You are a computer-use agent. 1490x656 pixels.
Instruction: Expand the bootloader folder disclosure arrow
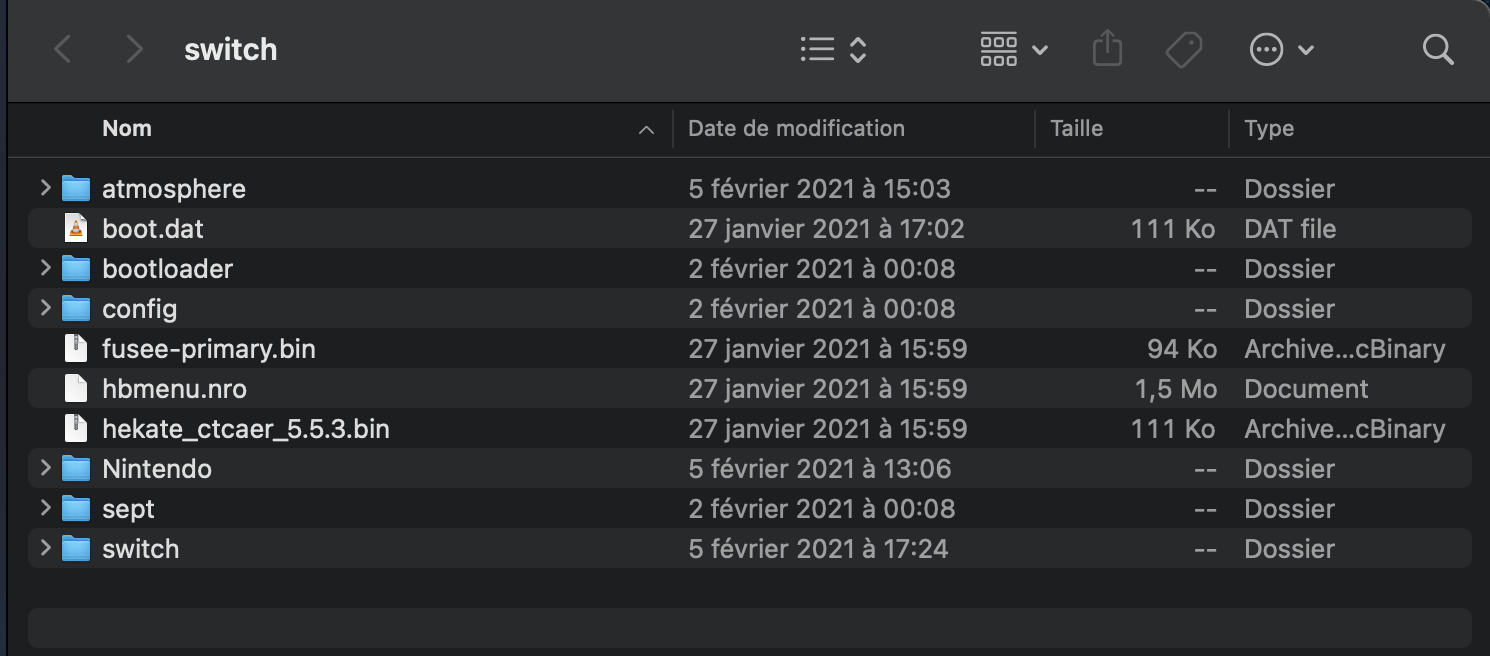click(x=45, y=268)
